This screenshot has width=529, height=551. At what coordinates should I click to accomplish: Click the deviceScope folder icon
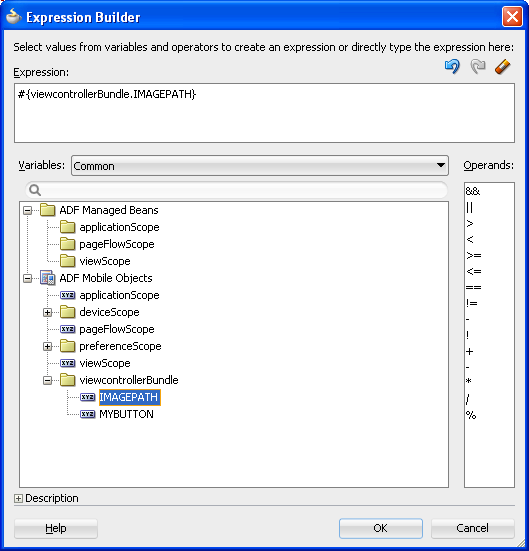coord(67,312)
